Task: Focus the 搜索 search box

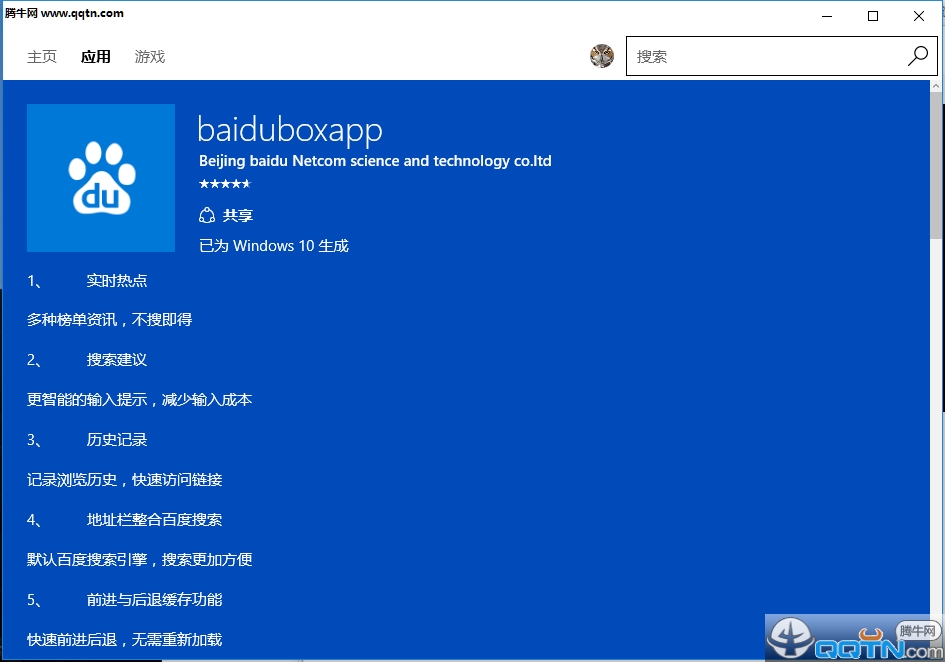Action: [x=782, y=56]
